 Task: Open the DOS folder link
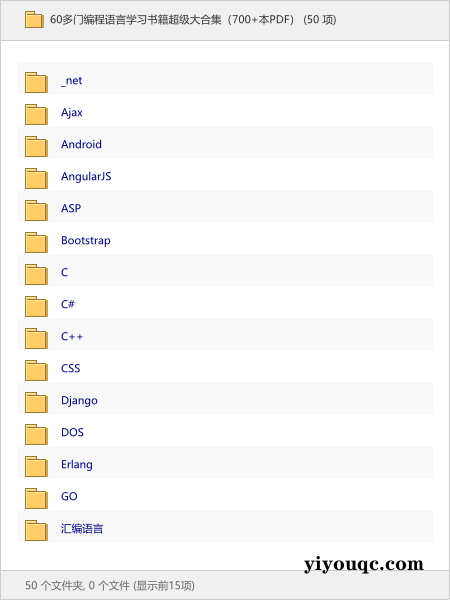click(x=72, y=432)
